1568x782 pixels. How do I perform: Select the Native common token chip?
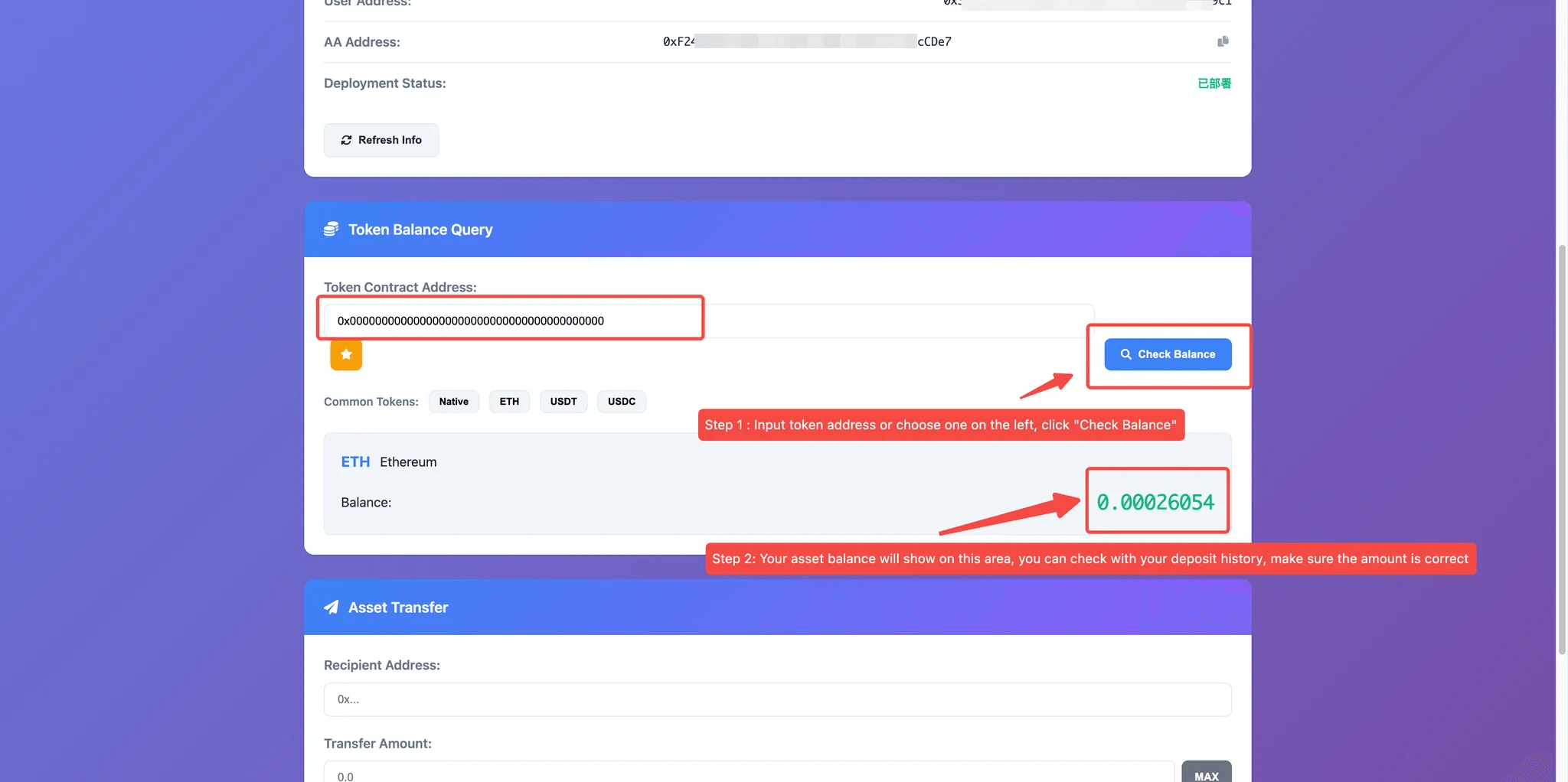453,402
